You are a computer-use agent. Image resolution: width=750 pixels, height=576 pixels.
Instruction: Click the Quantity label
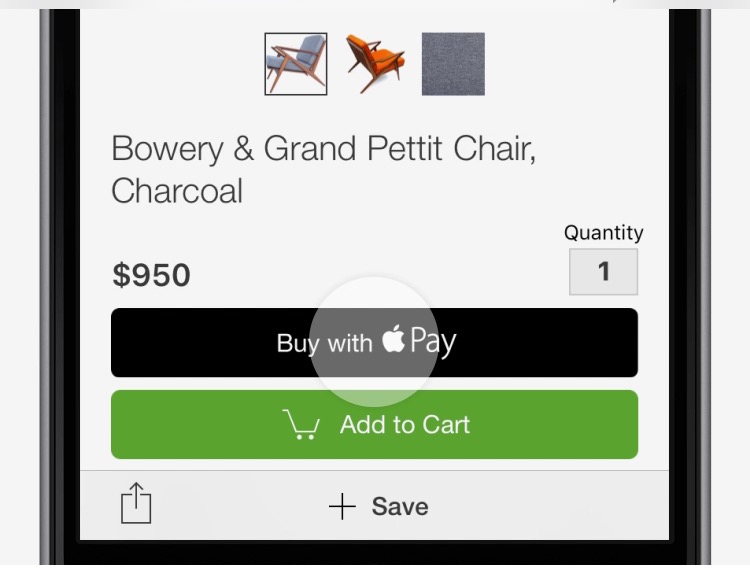[x=603, y=233]
